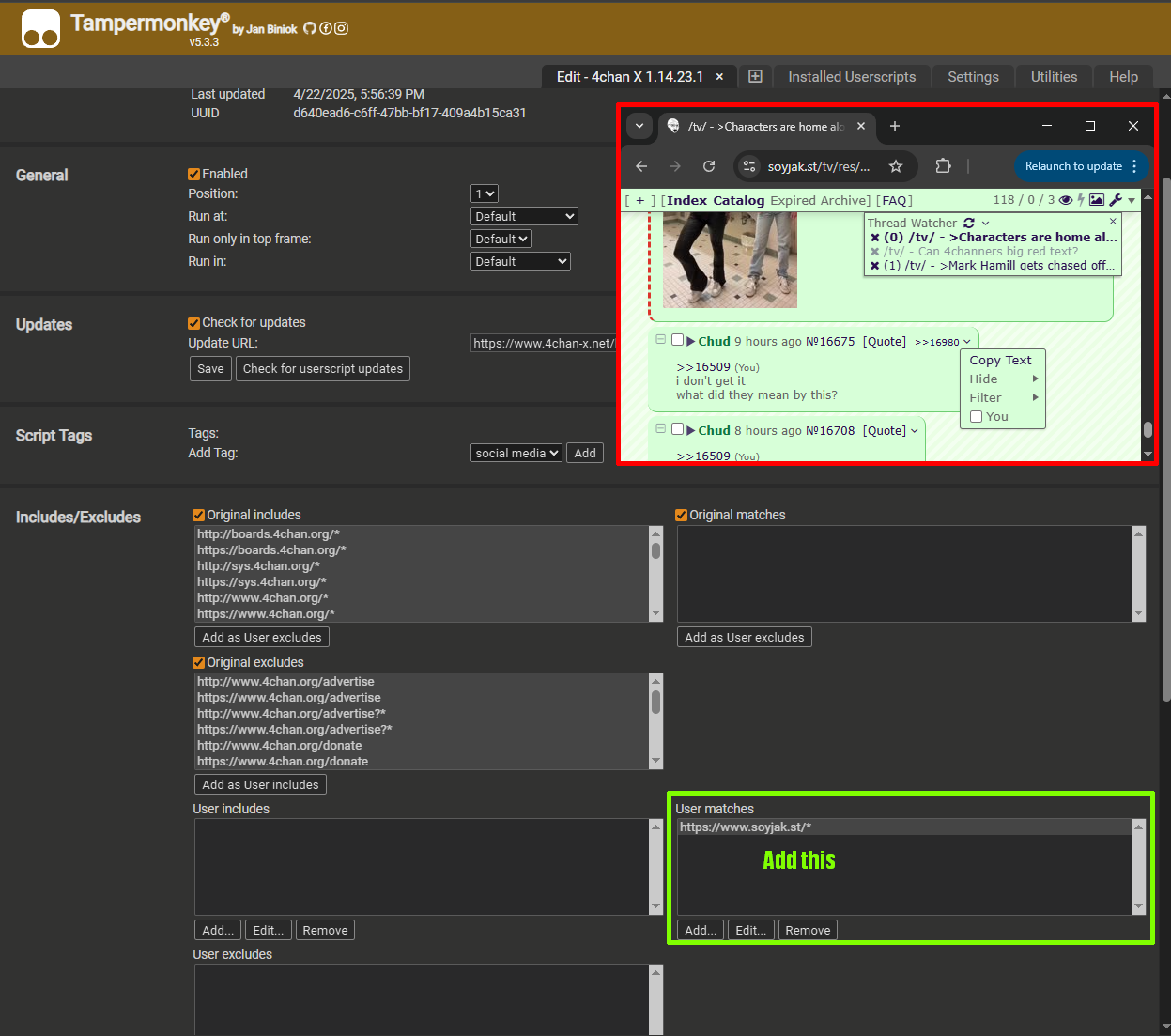This screenshot has height=1036, width=1171.
Task: Open the Filter submenu in the post menu
Action: tap(1001, 398)
